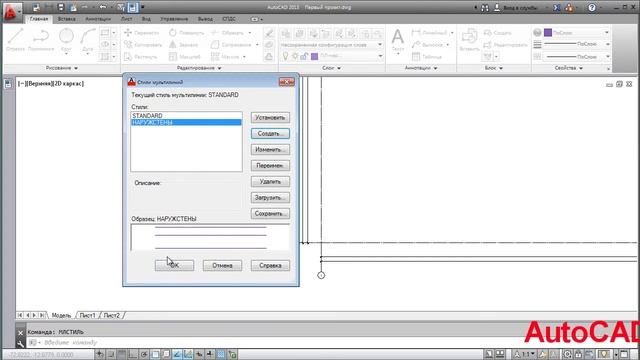The width and height of the screenshot is (640, 360).
Task: Click the Отмена button in dialog
Action: (222, 265)
